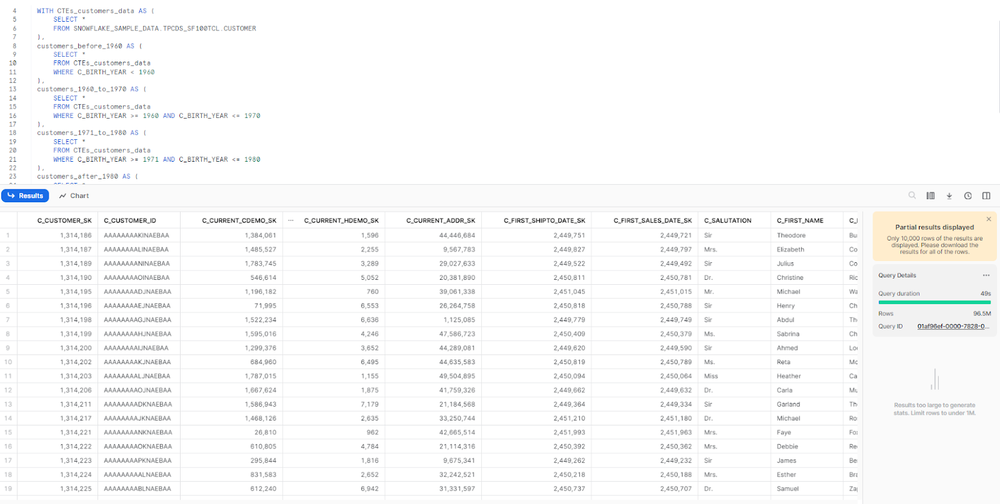1000x504 pixels.
Task: Switch to the Results tab
Action: tap(25, 196)
